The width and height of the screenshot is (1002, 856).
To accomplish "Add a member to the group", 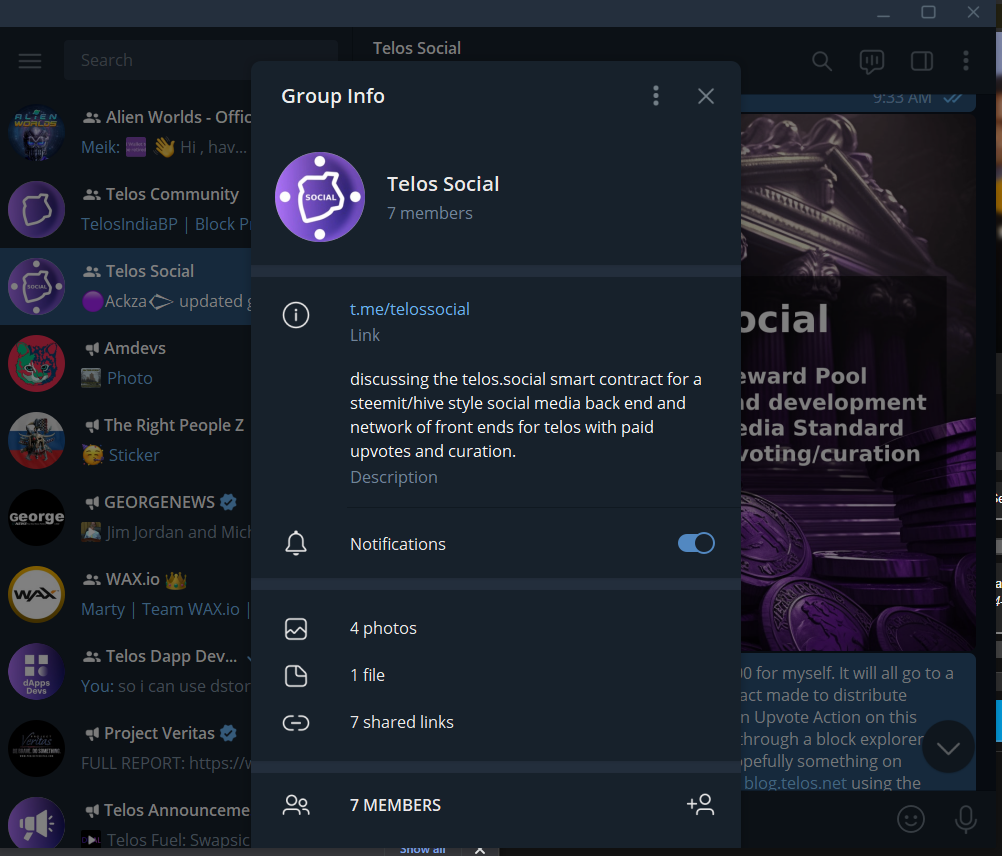I will coord(700,805).
